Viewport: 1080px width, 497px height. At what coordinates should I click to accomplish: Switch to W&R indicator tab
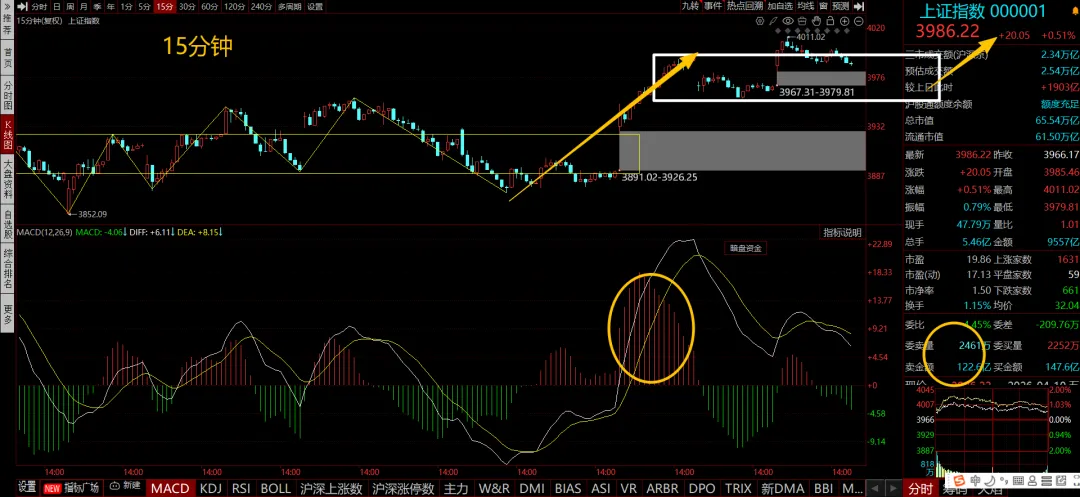(x=494, y=487)
